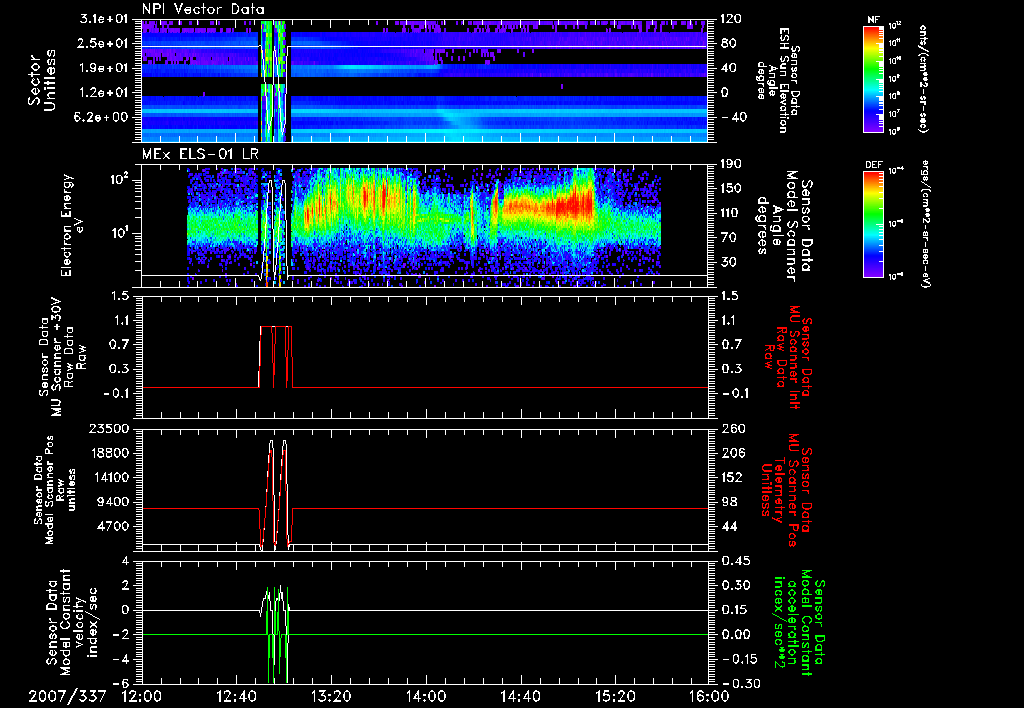1024x708 pixels.
Task: Click the green 'Model Constant acceleration' label
Action: 798,622
